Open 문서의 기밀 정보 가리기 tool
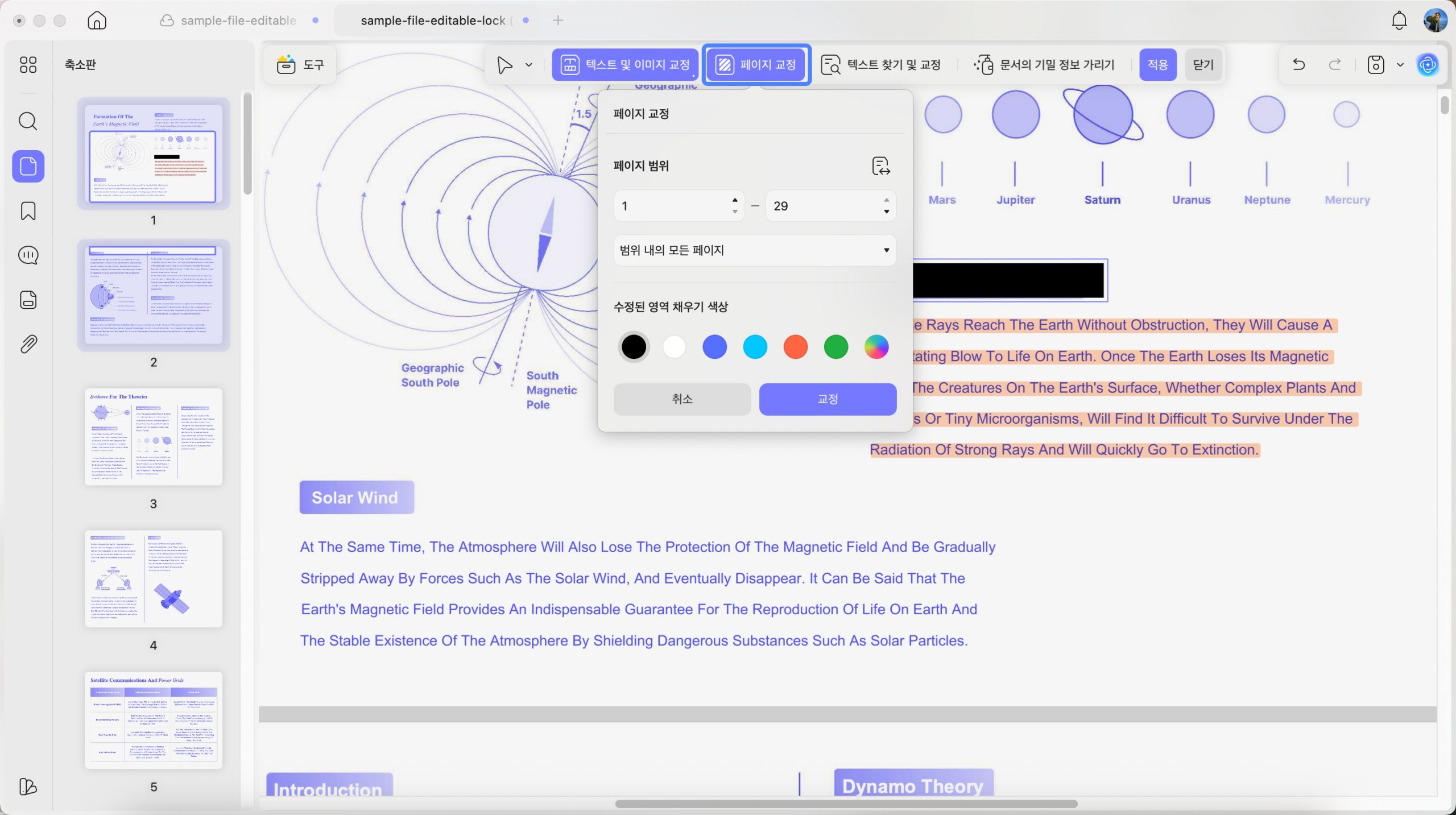 tap(1044, 64)
